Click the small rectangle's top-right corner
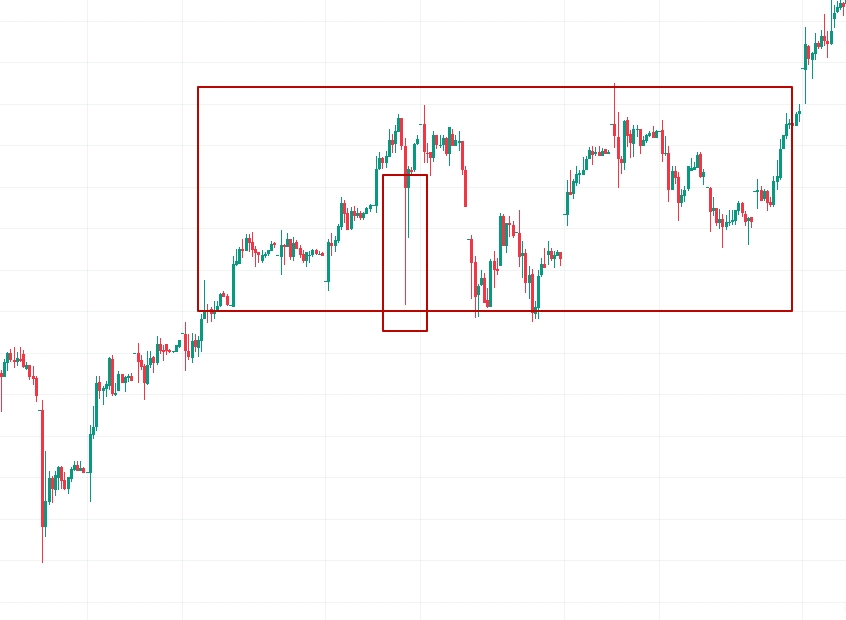The width and height of the screenshot is (846, 620). coord(427,175)
